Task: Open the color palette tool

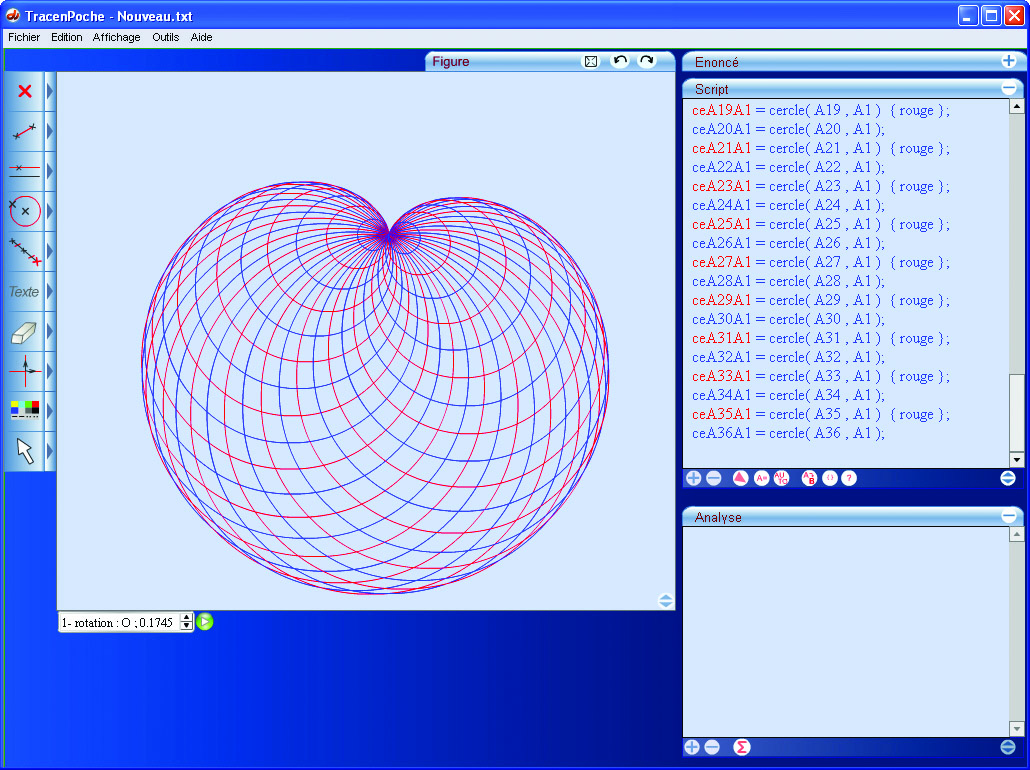Action: pos(25,411)
